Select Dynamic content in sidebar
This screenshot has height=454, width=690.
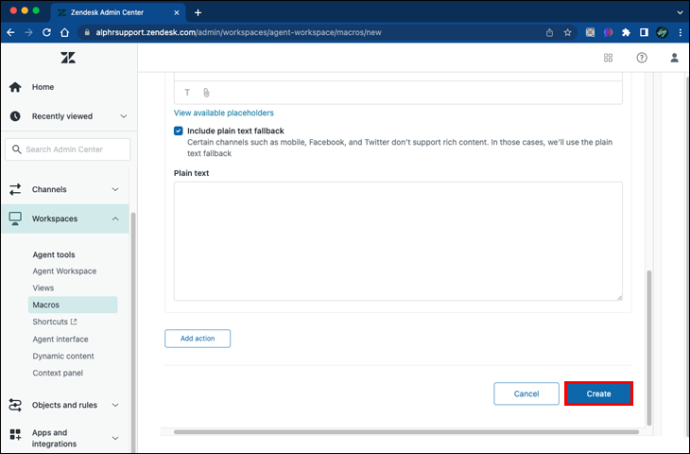[x=63, y=356]
